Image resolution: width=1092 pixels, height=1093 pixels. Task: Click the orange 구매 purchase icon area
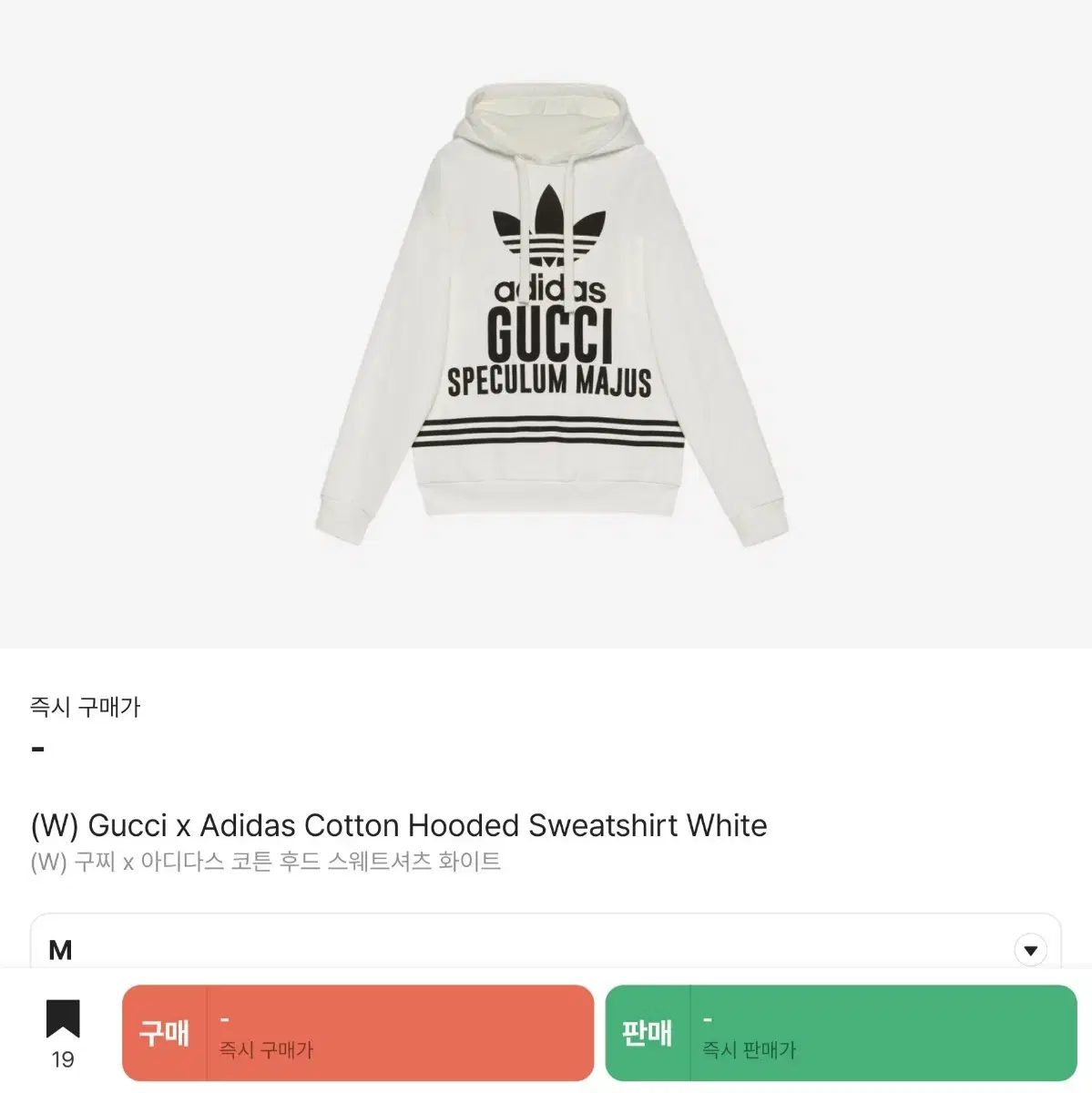click(164, 1035)
